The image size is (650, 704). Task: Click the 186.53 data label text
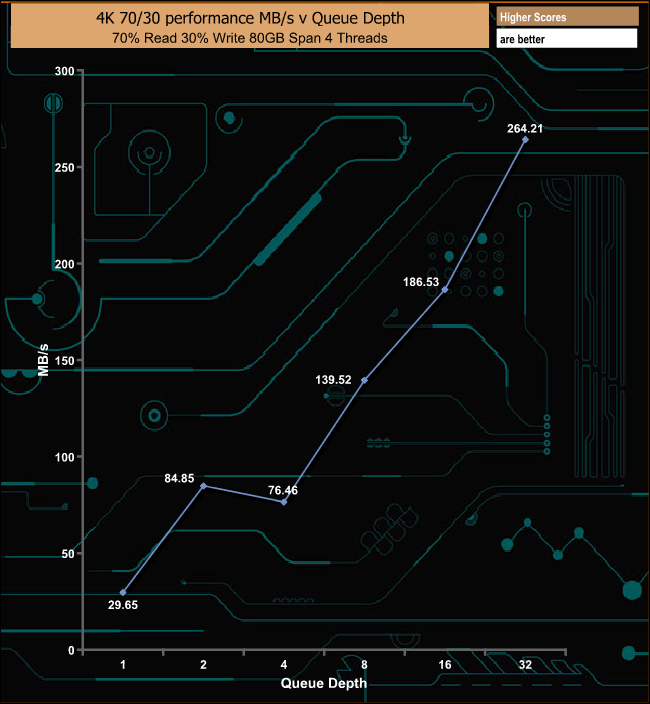point(418,282)
